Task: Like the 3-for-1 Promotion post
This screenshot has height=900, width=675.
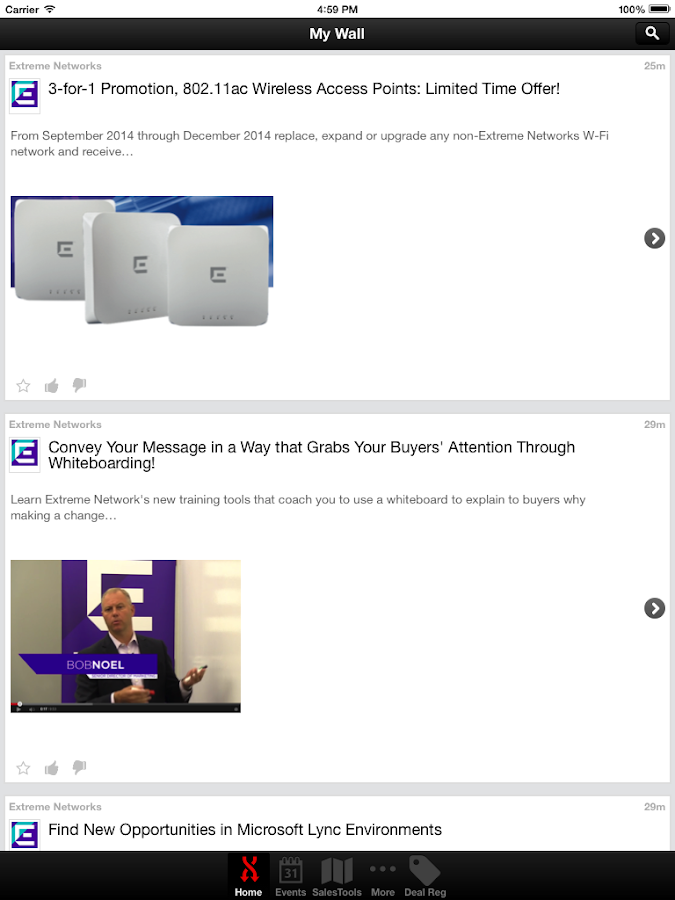Action: tap(52, 386)
